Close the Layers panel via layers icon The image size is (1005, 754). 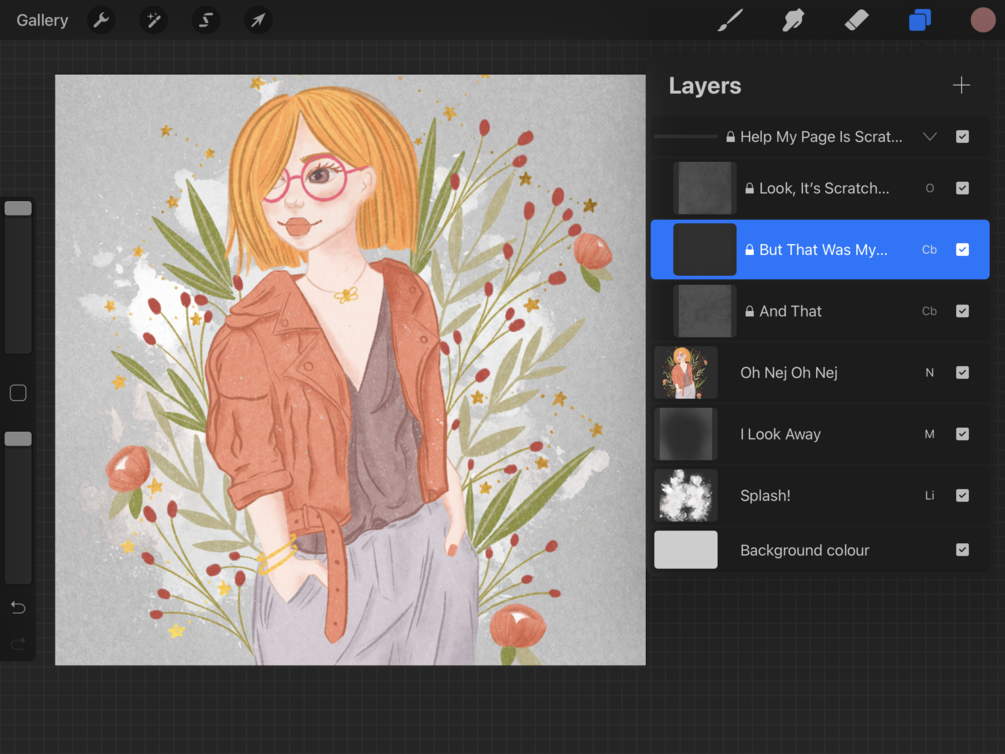point(920,20)
